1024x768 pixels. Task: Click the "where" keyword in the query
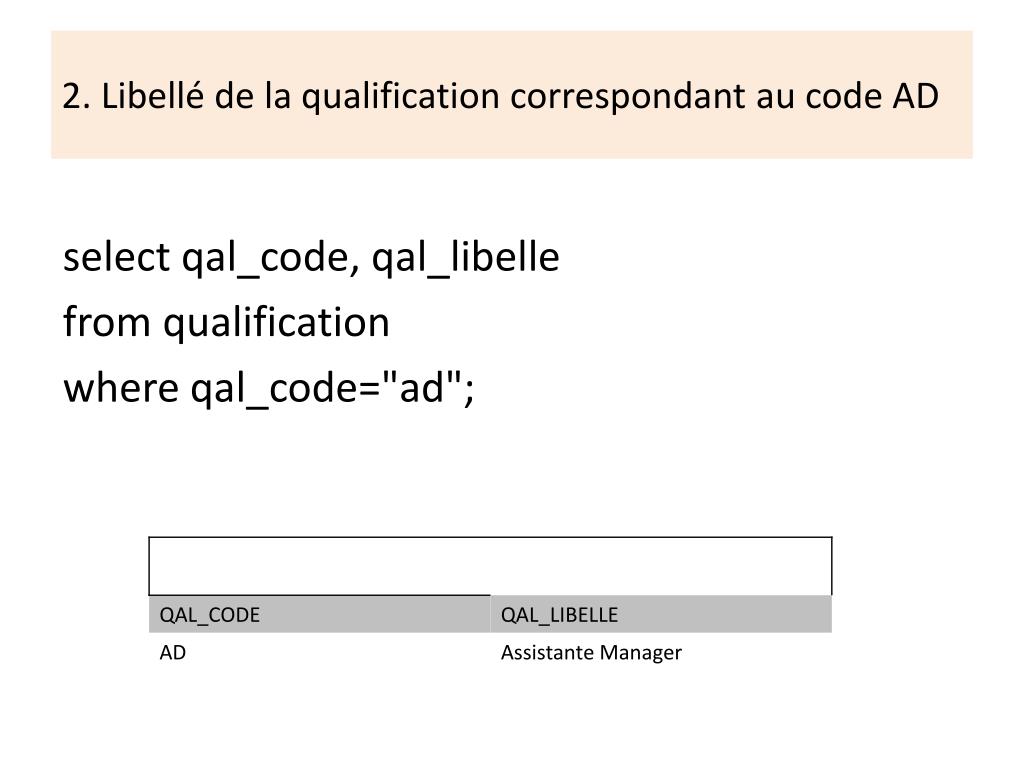point(121,387)
